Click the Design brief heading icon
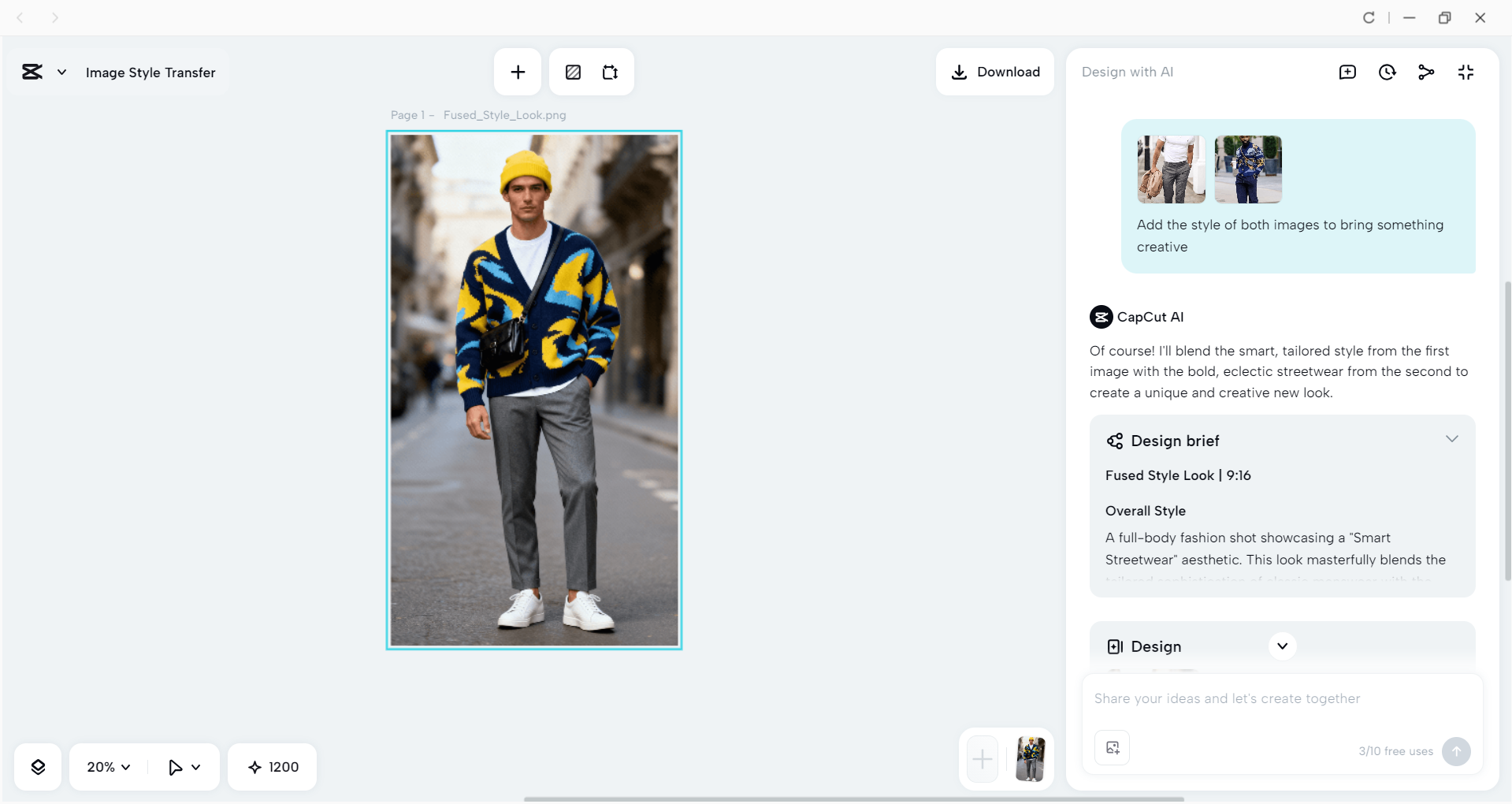The height and width of the screenshot is (804, 1512). tap(1115, 441)
